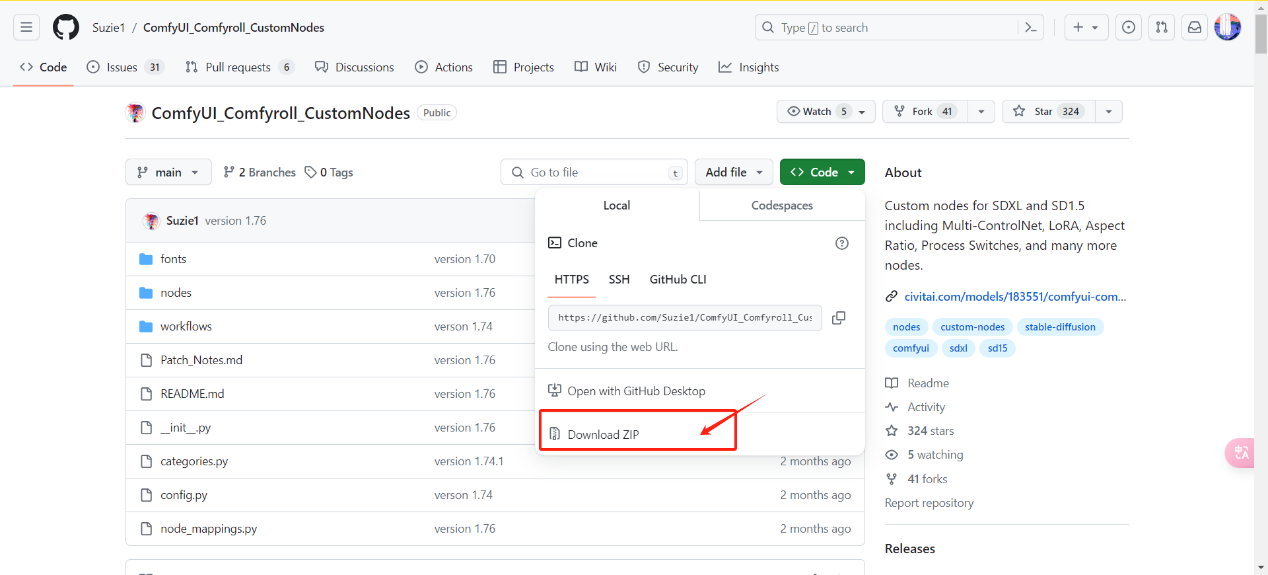The image size is (1268, 575).
Task: Toggle Watch on this repository
Action: click(x=818, y=112)
